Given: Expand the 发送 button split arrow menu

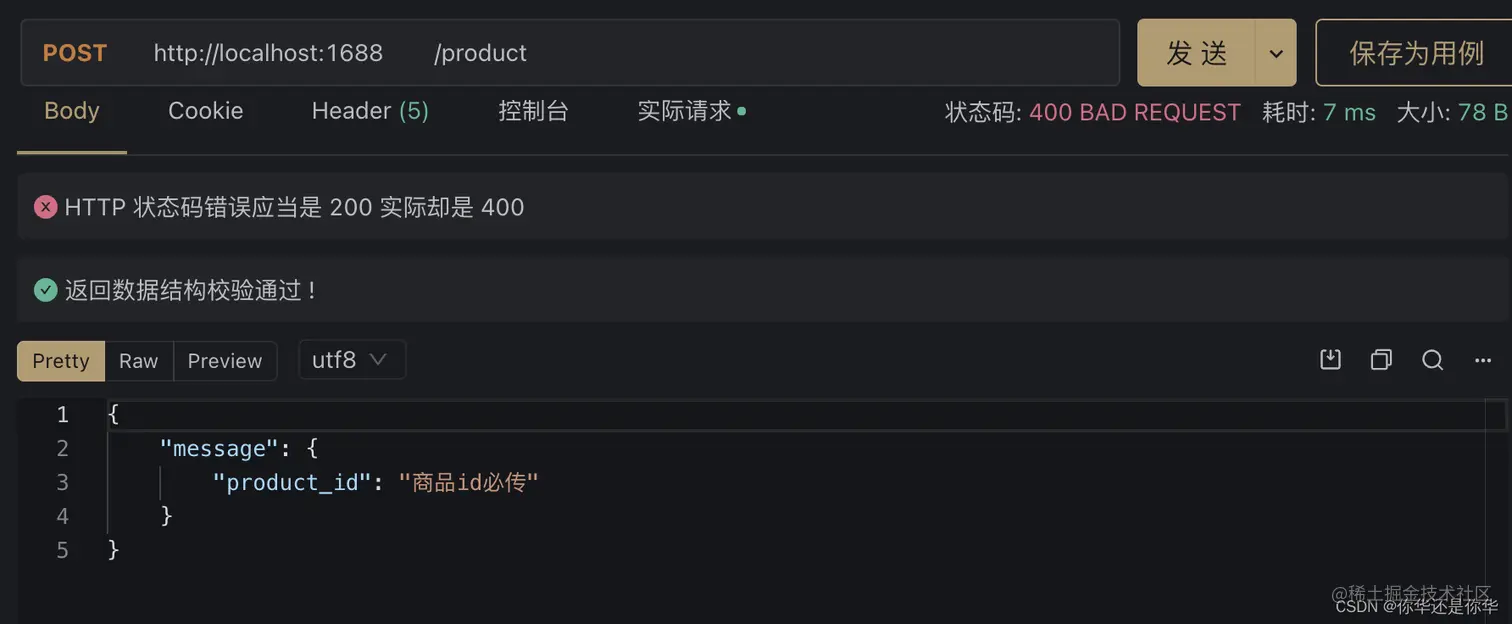Looking at the screenshot, I should (1276, 52).
